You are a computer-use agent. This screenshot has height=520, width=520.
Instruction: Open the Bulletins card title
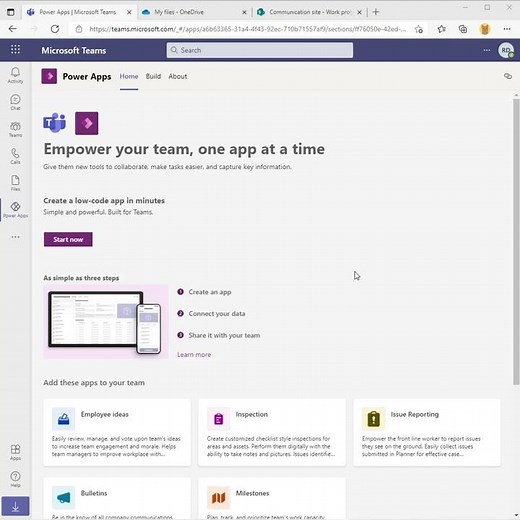pos(94,493)
